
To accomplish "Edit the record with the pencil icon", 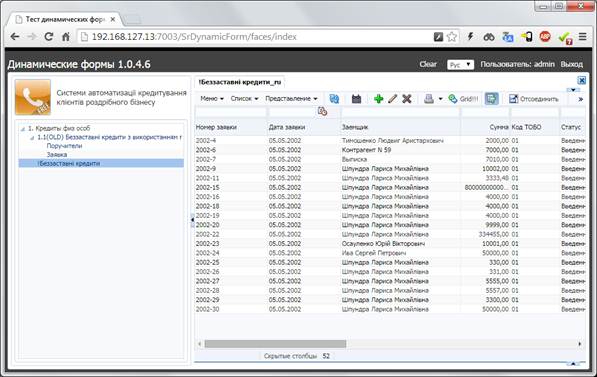I will 393,99.
